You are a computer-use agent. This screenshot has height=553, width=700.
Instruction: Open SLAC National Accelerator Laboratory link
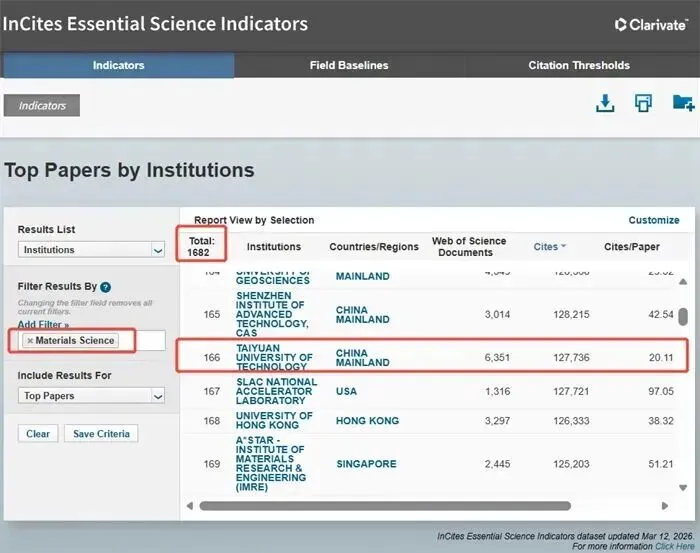(x=276, y=391)
